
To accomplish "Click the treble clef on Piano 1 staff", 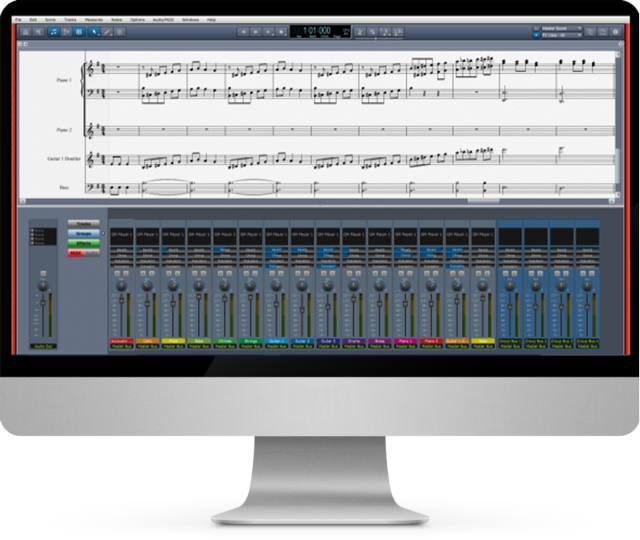I will click(x=95, y=69).
